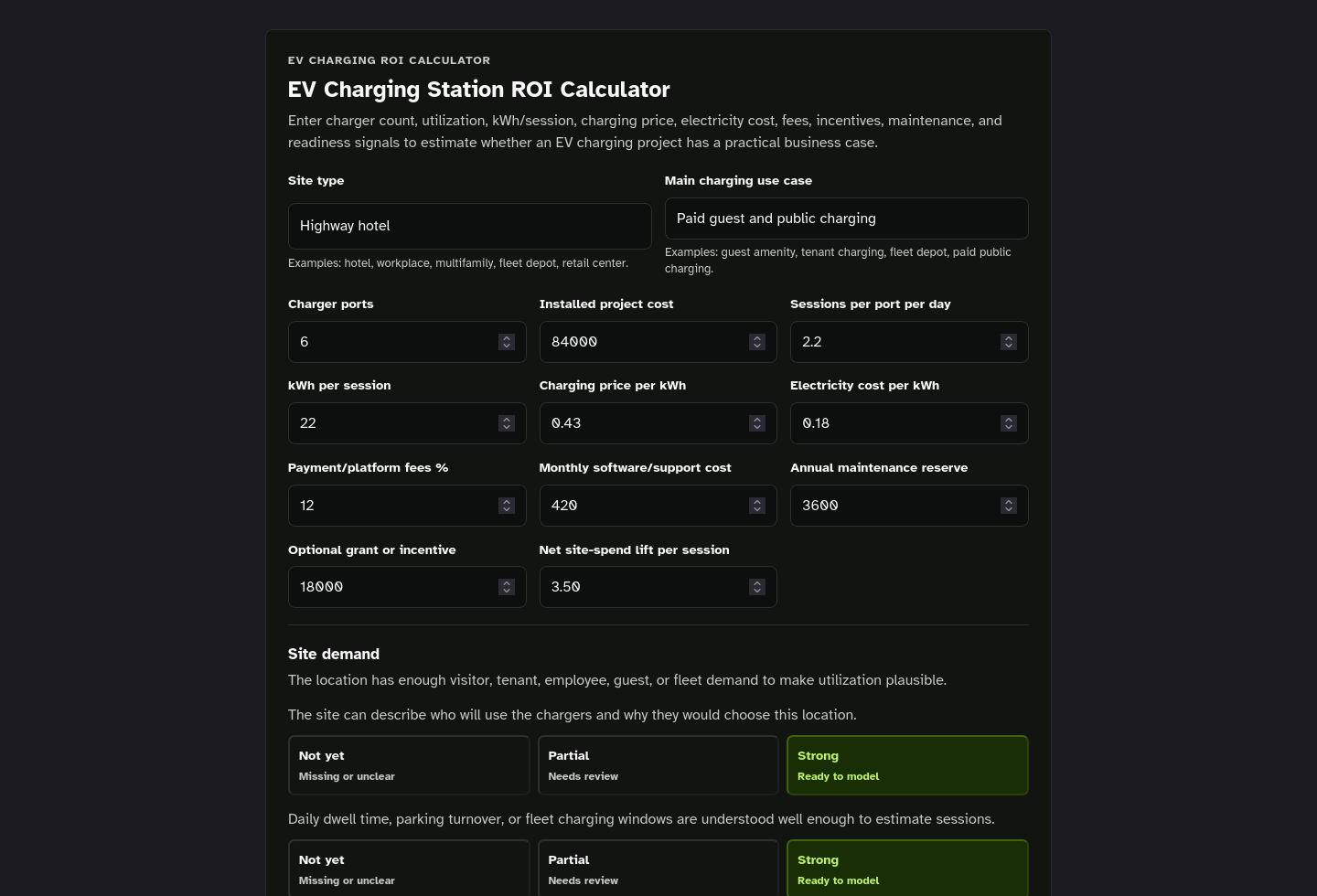Select Partial for daily dwell time
This screenshot has height=896, width=1317.
coord(658,868)
